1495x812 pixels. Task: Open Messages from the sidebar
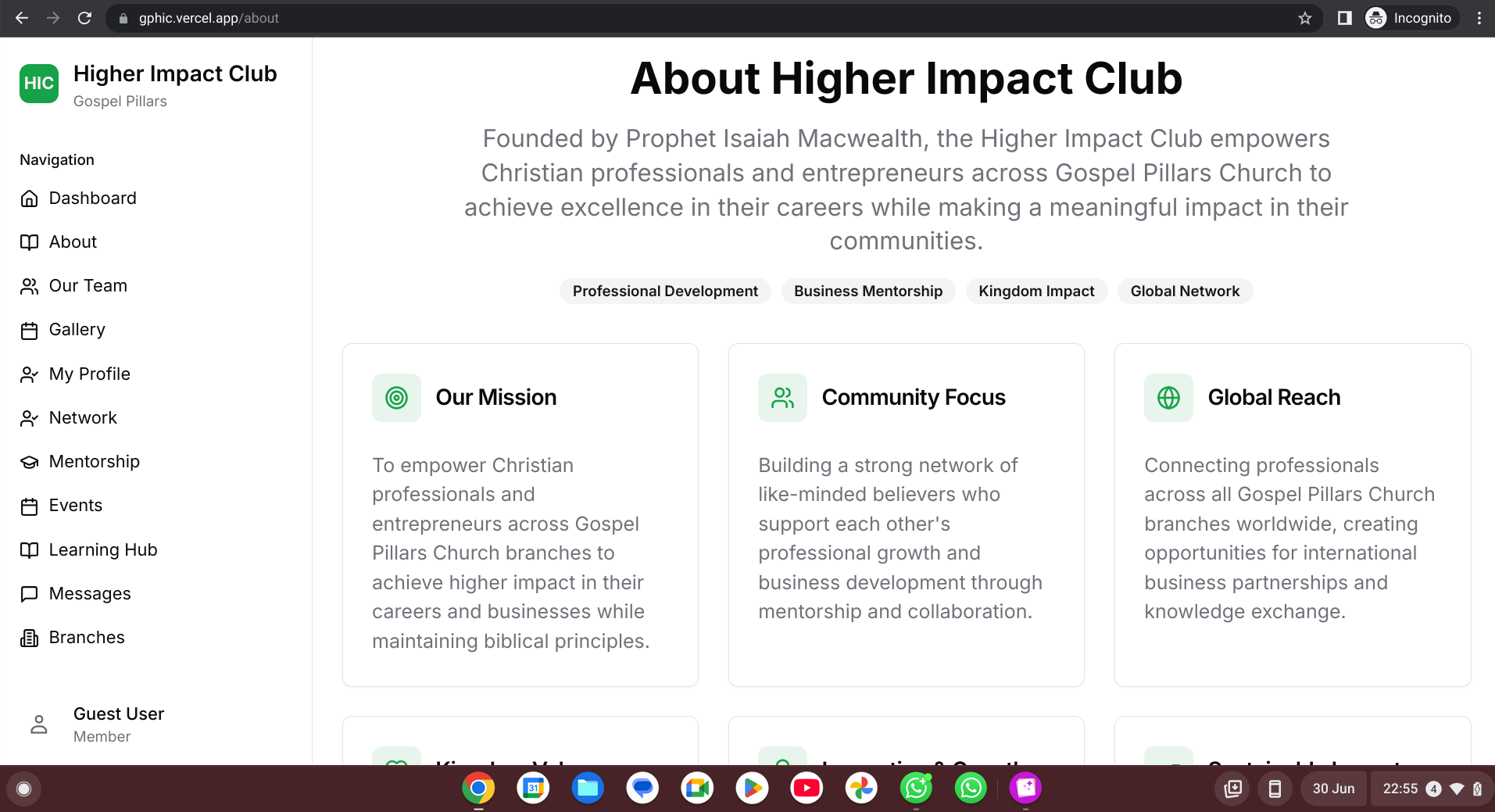click(156, 594)
